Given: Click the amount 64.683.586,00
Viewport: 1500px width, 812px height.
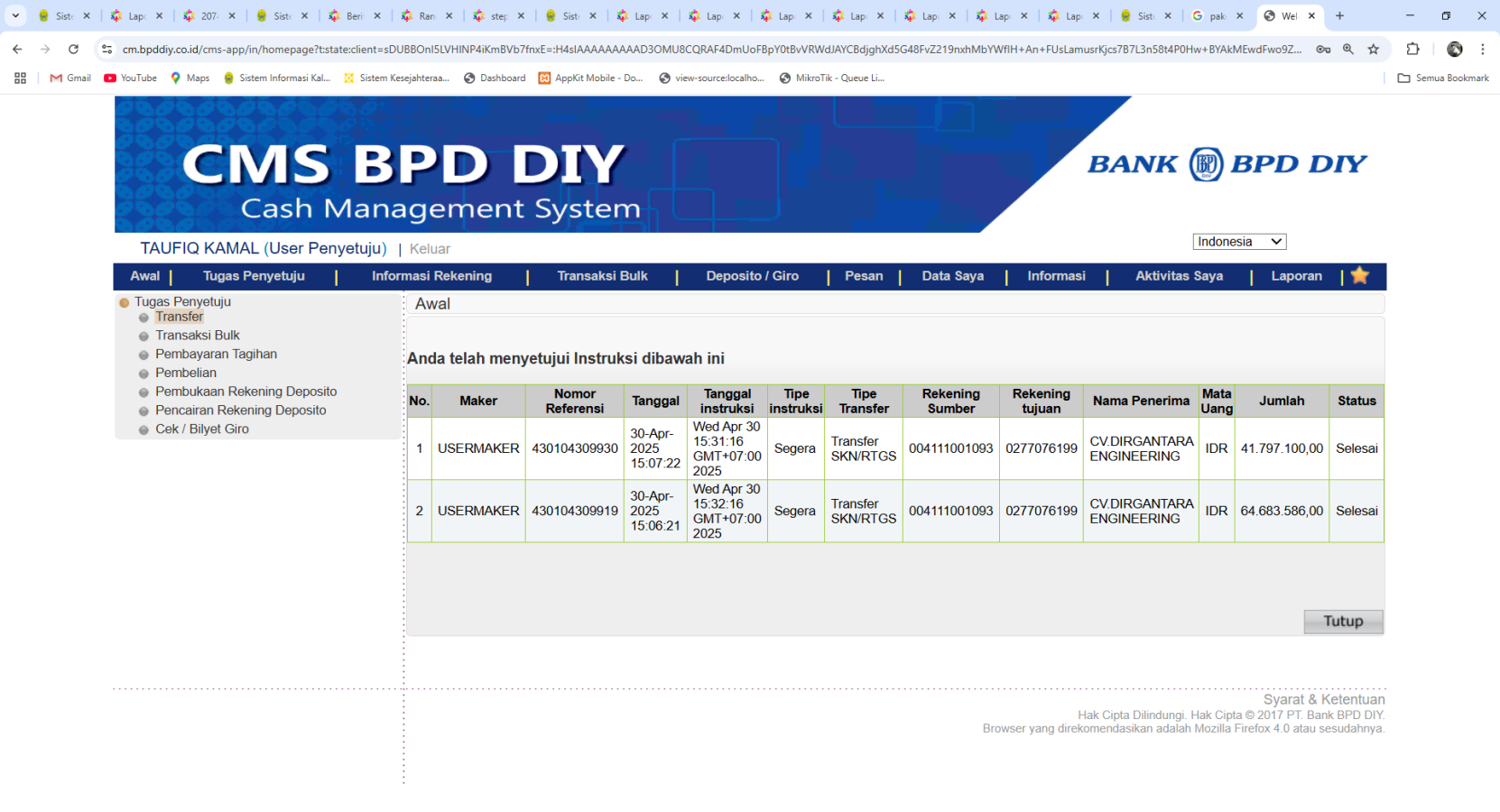Looking at the screenshot, I should click(1282, 511).
